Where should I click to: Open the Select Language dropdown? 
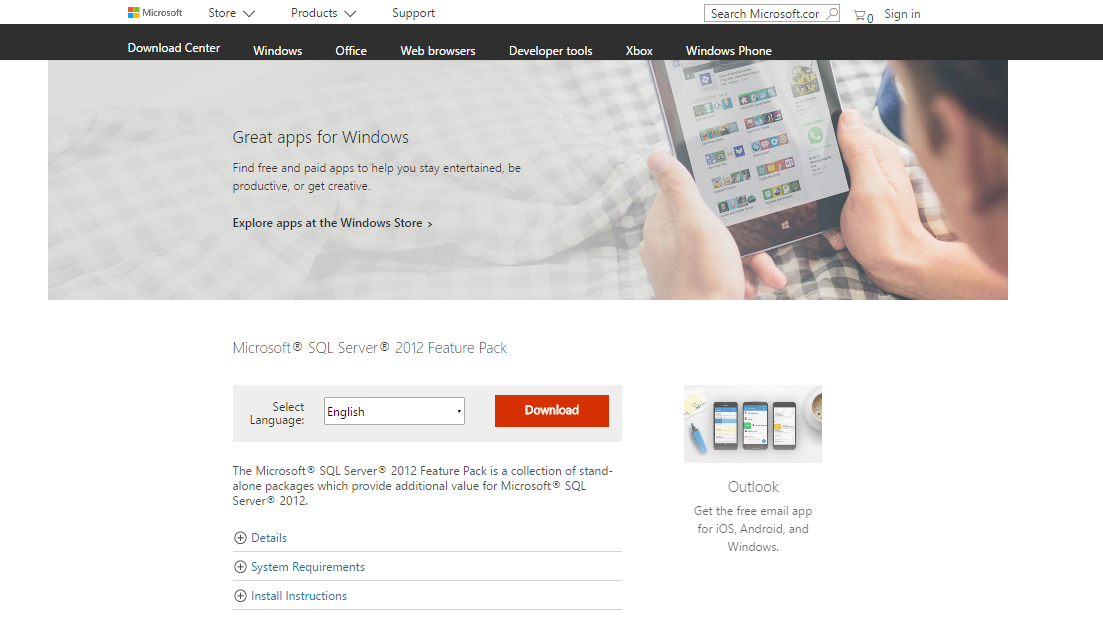click(394, 412)
